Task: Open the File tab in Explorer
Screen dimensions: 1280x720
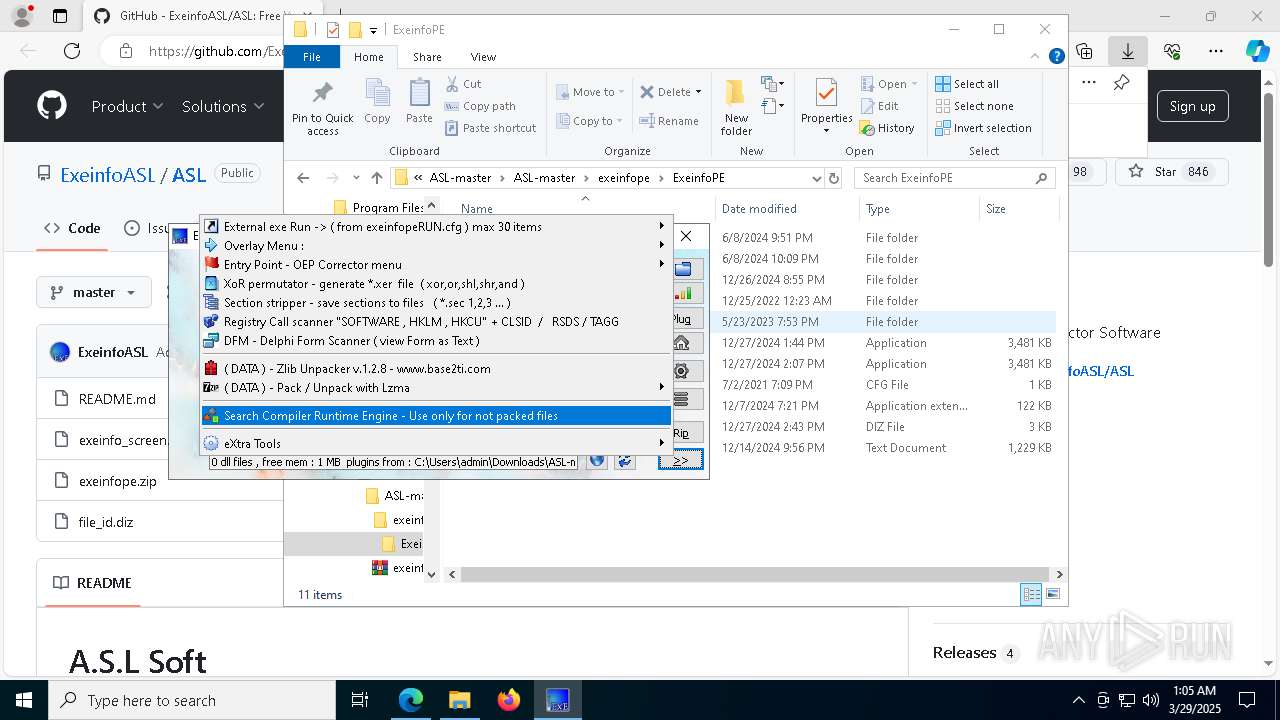Action: click(312, 57)
